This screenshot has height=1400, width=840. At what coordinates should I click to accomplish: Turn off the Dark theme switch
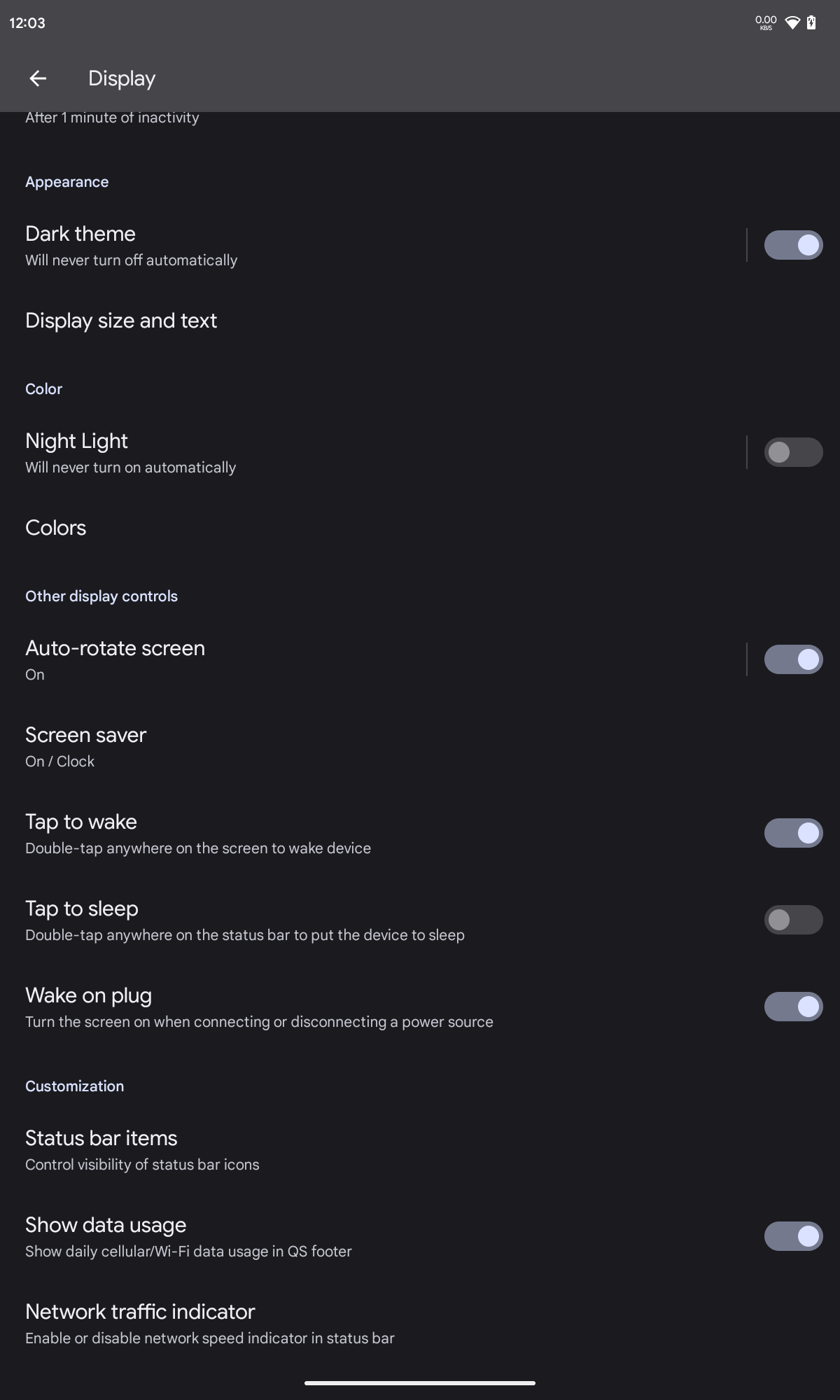[x=793, y=245]
